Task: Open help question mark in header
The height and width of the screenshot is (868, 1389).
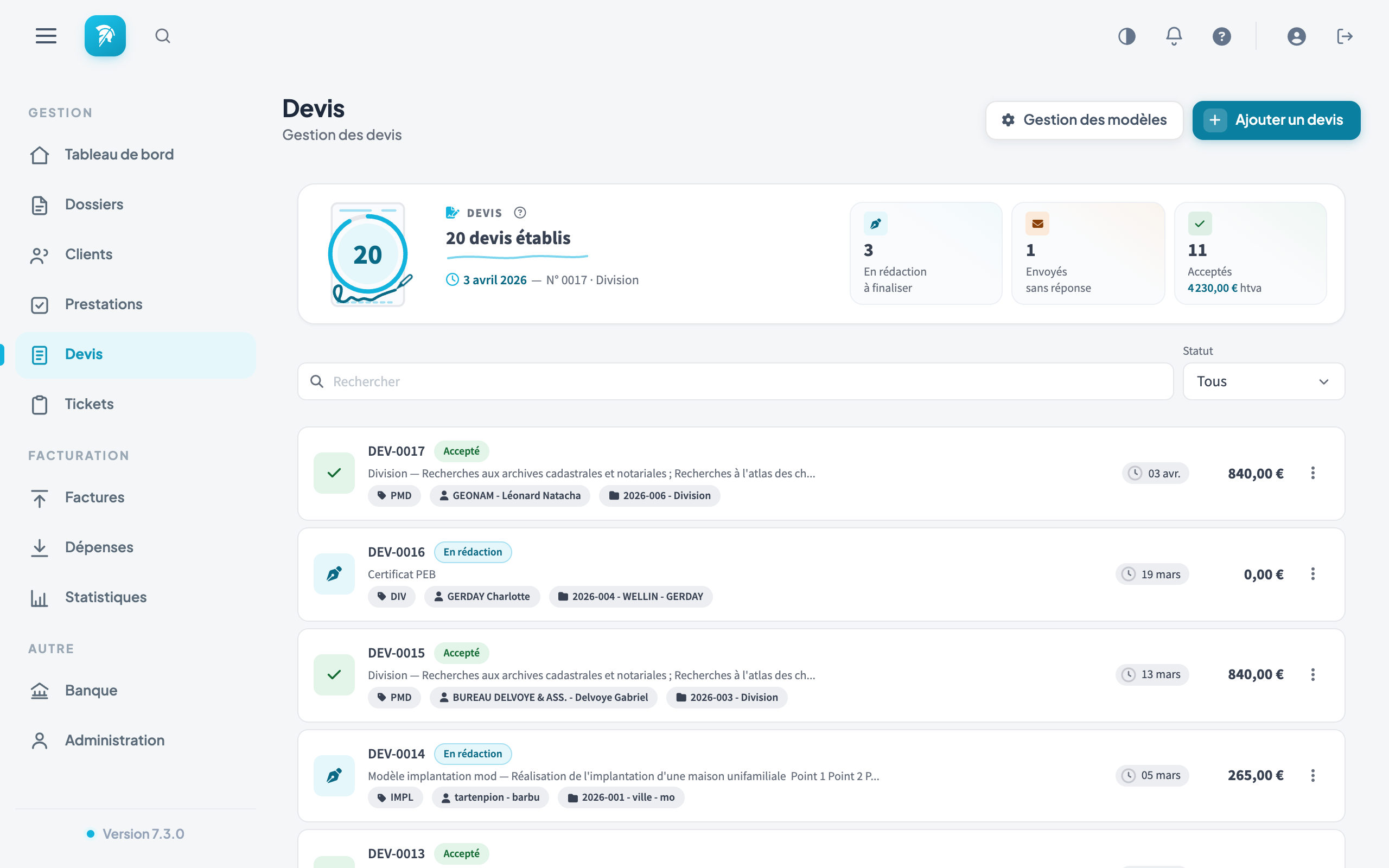Action: pyautogui.click(x=1221, y=37)
